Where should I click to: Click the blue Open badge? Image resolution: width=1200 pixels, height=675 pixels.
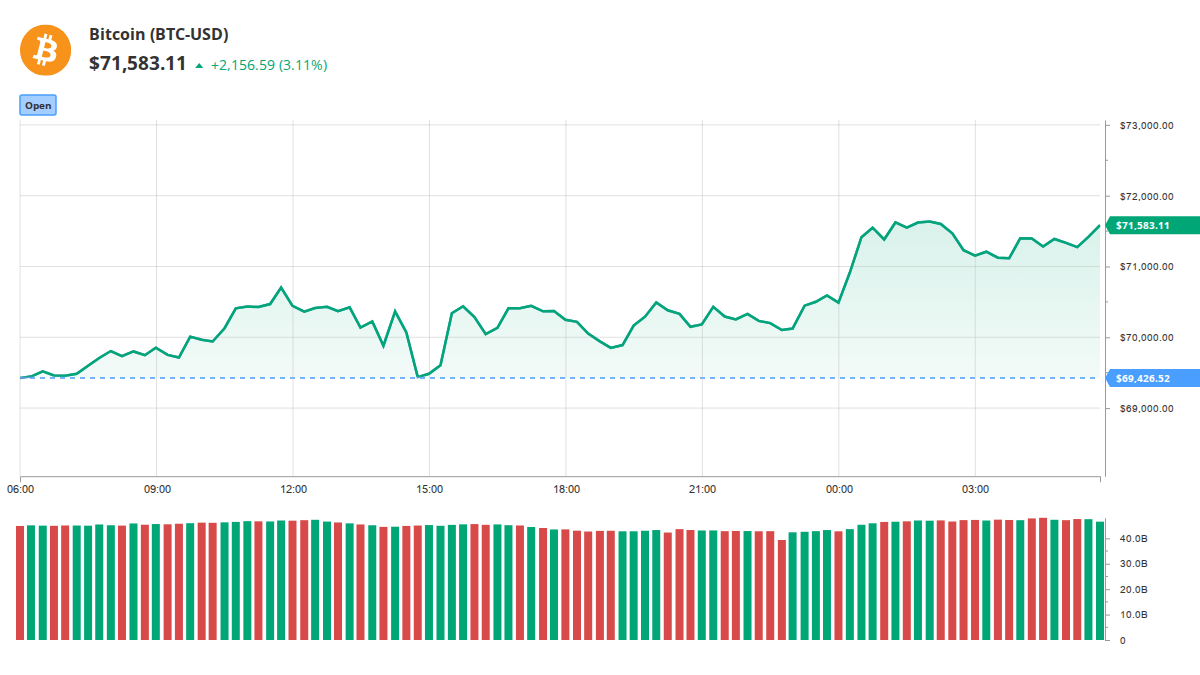point(38,105)
